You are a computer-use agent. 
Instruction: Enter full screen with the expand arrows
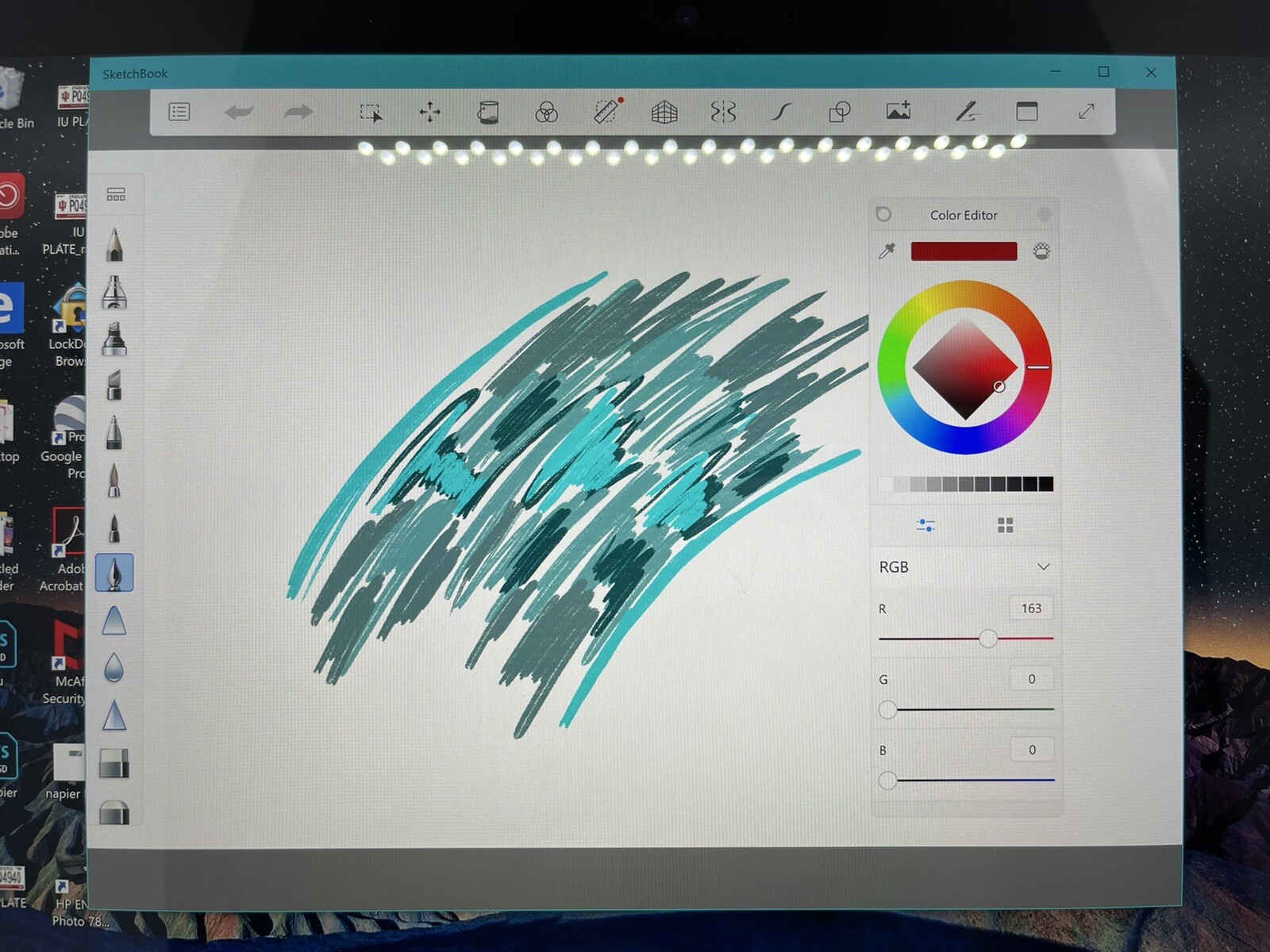(1086, 112)
